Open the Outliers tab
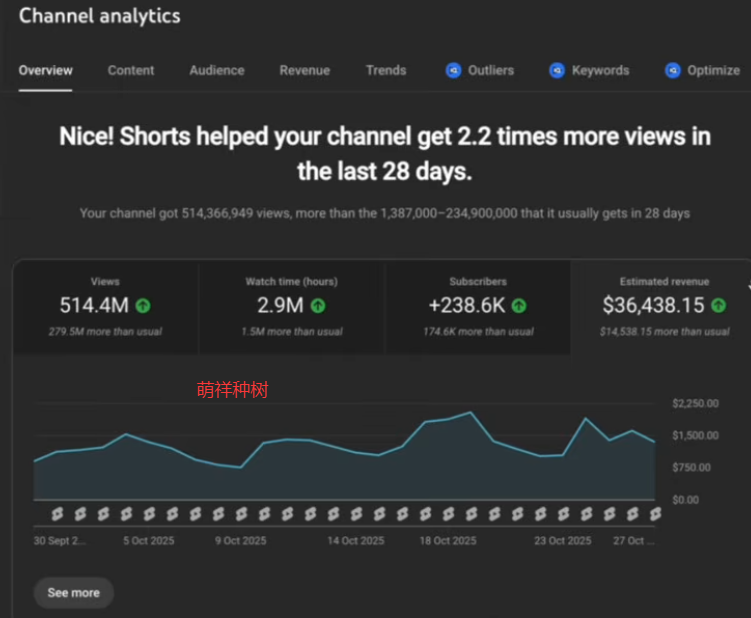The image size is (751, 618). (491, 70)
